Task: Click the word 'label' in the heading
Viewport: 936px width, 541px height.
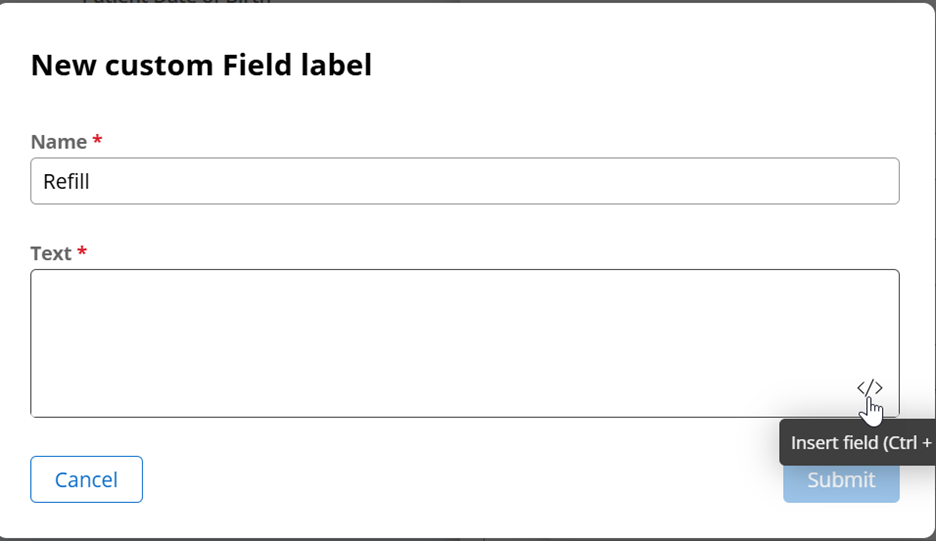Action: [x=336, y=64]
